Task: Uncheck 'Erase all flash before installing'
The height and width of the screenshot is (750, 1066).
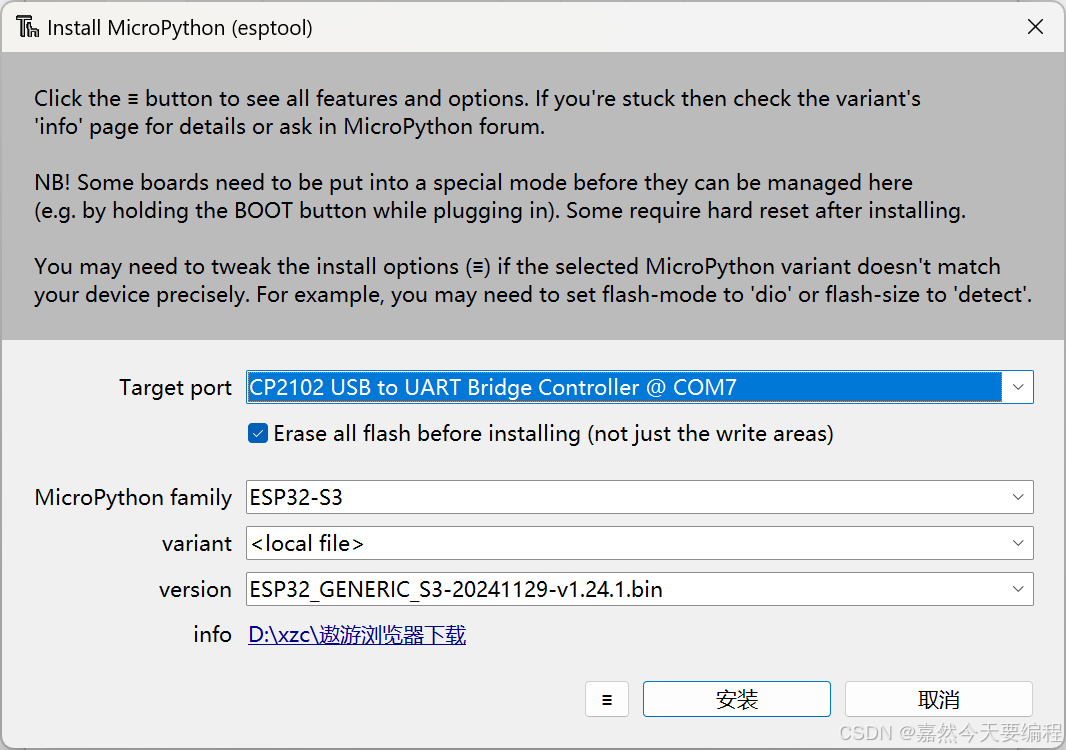Action: [258, 433]
